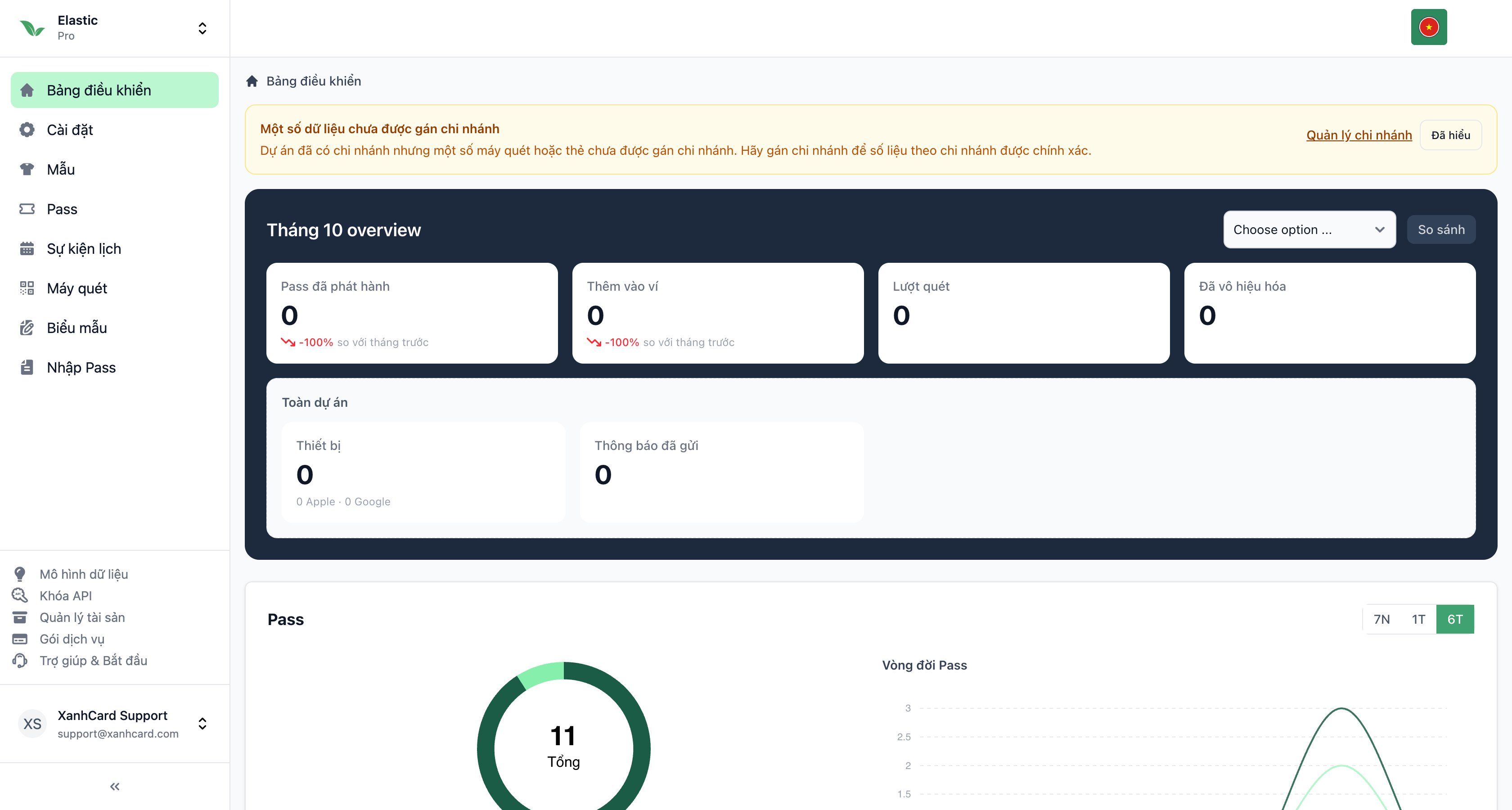
Task: Open the Pass menu item
Action: [x=114, y=209]
